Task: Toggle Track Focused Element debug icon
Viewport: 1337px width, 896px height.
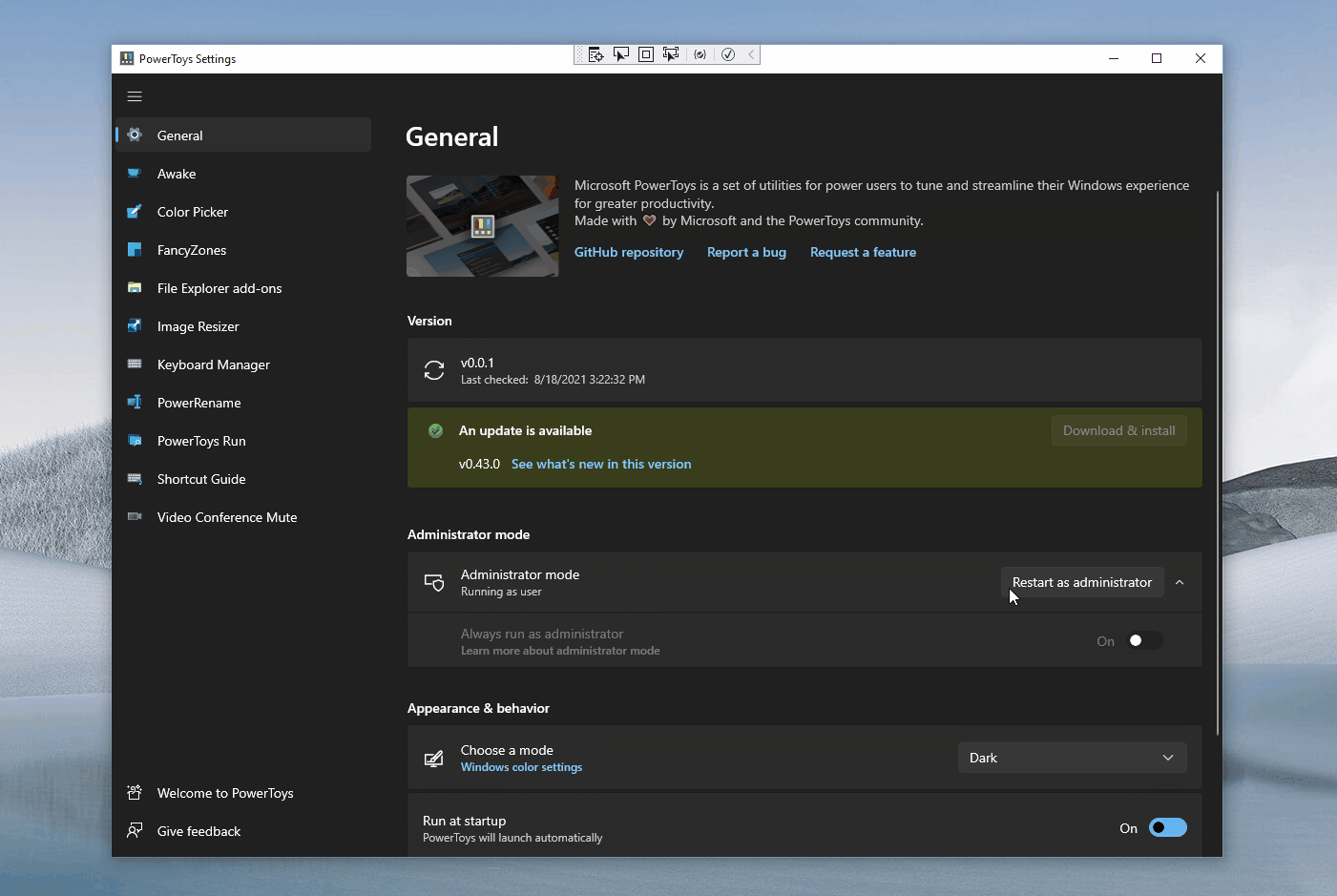Action: (671, 54)
